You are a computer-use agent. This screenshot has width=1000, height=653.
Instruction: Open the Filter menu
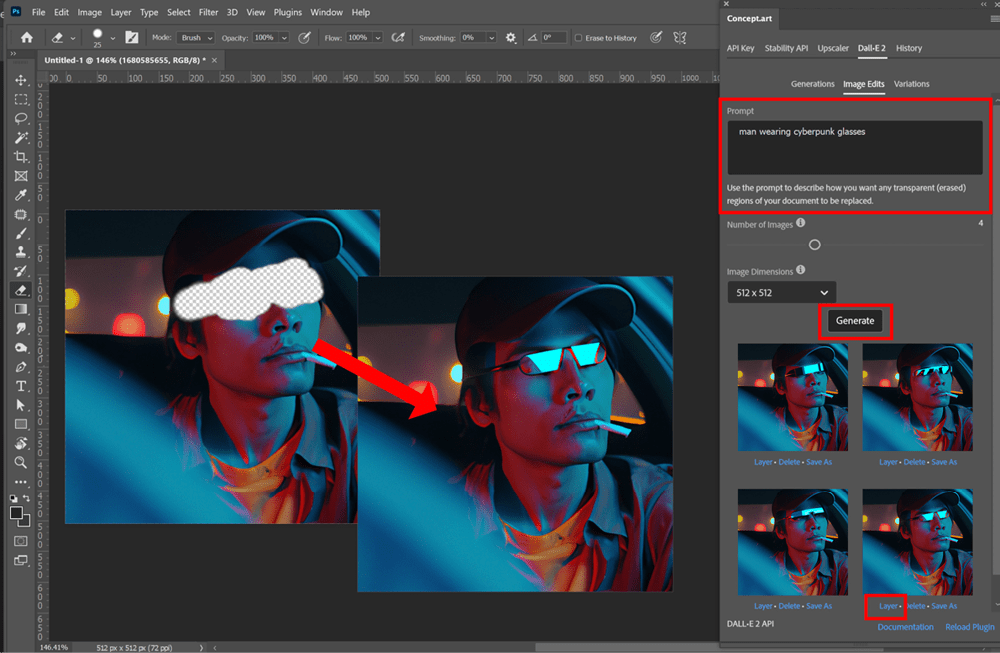(208, 12)
